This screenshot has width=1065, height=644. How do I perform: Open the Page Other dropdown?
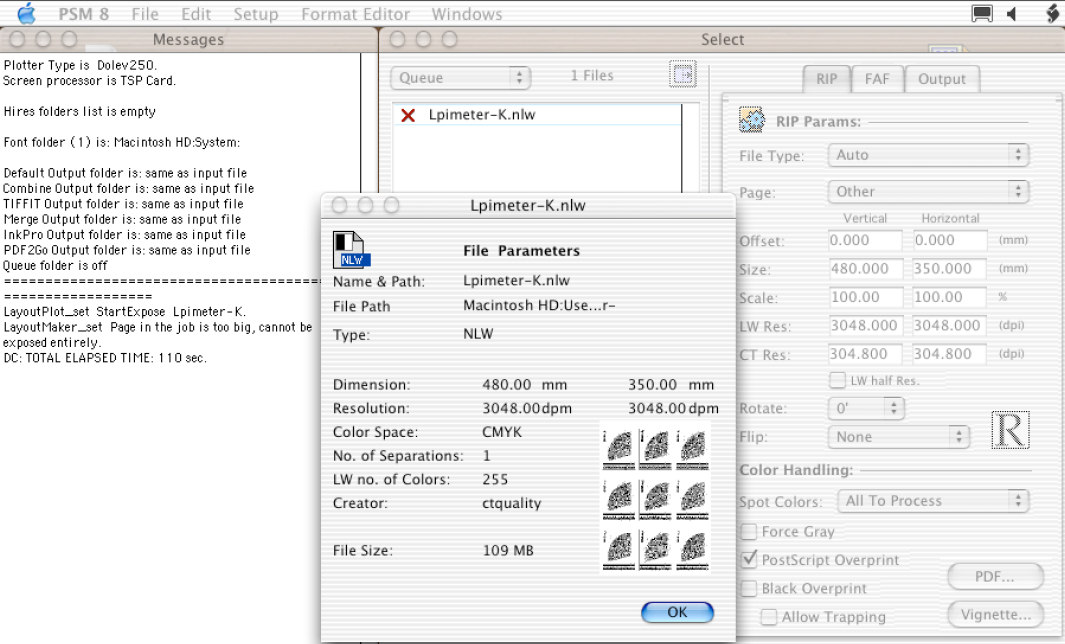(x=928, y=192)
